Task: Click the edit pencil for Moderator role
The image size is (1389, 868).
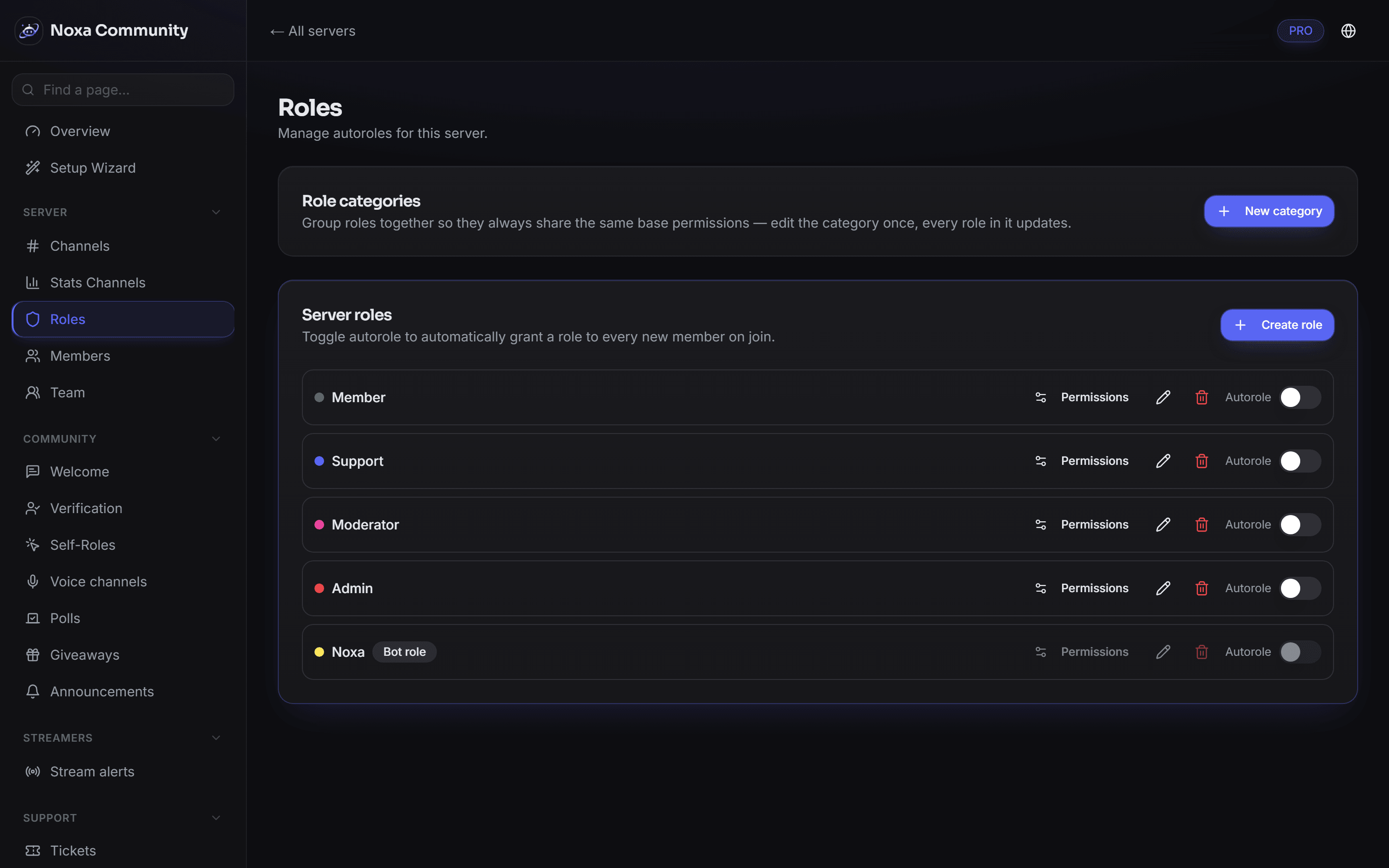Action: [x=1163, y=525]
